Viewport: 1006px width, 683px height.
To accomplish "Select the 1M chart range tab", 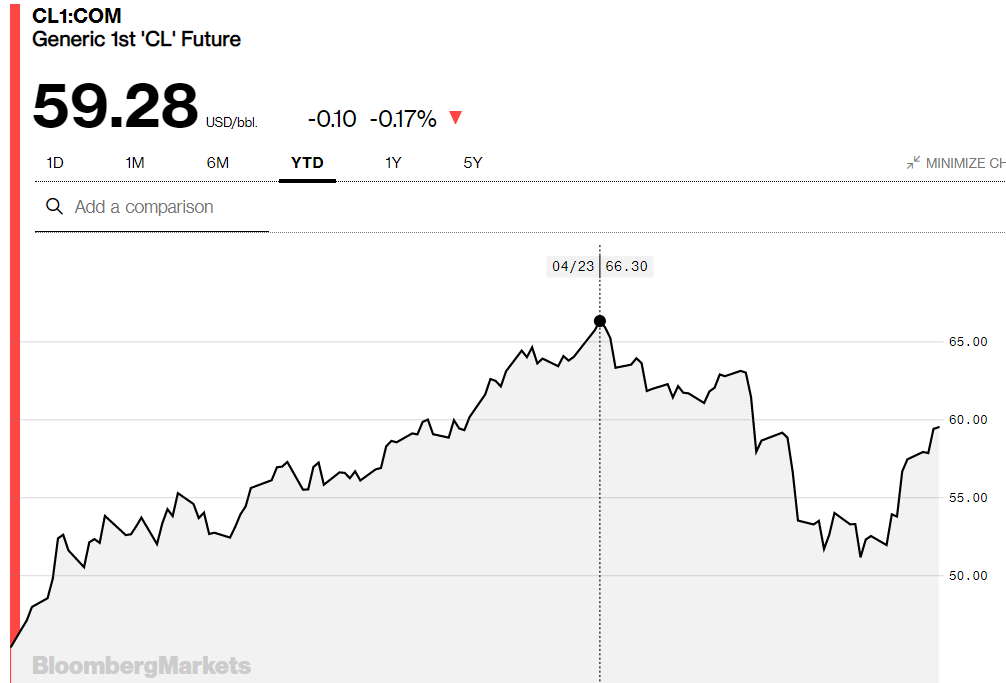I will click(135, 163).
